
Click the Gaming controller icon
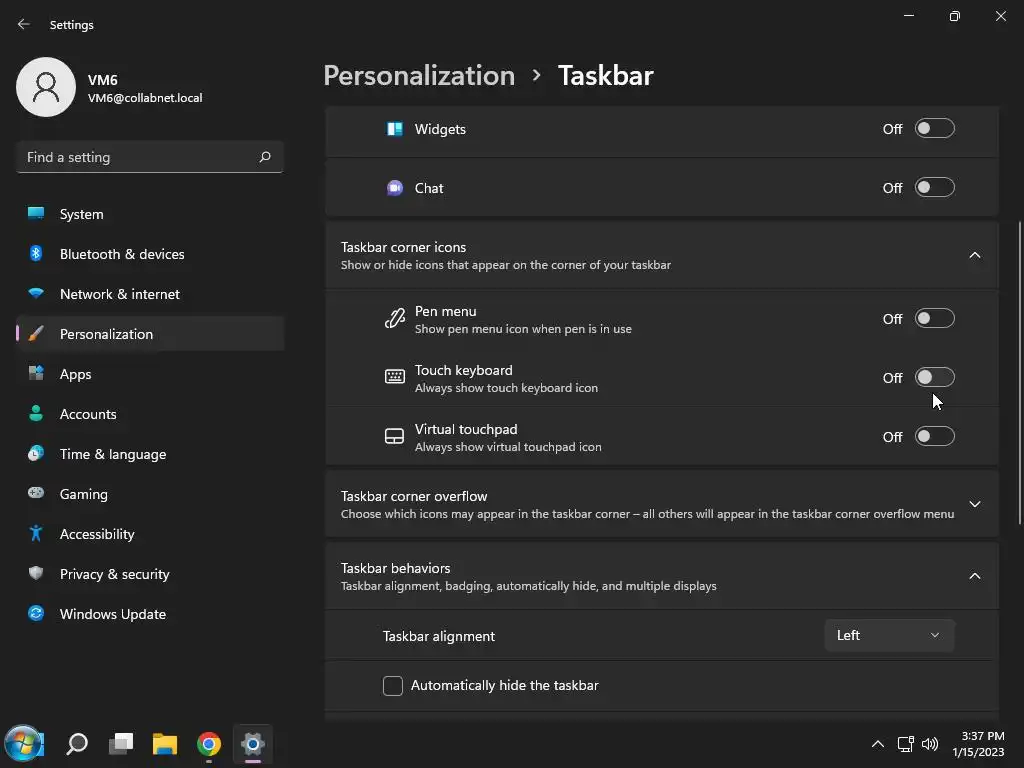click(x=36, y=493)
